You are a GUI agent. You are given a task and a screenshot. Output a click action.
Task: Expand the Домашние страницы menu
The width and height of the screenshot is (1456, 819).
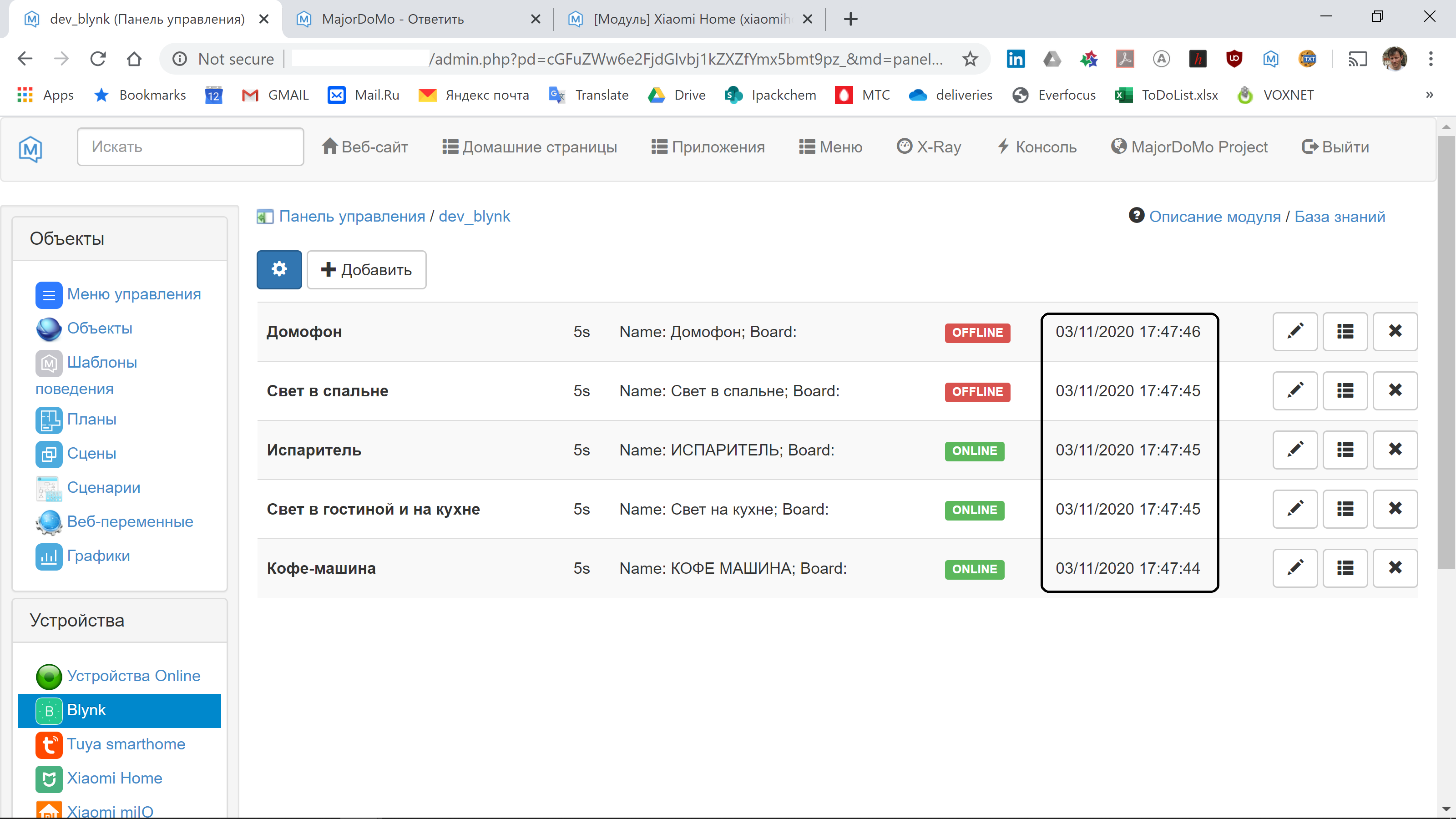(x=529, y=147)
